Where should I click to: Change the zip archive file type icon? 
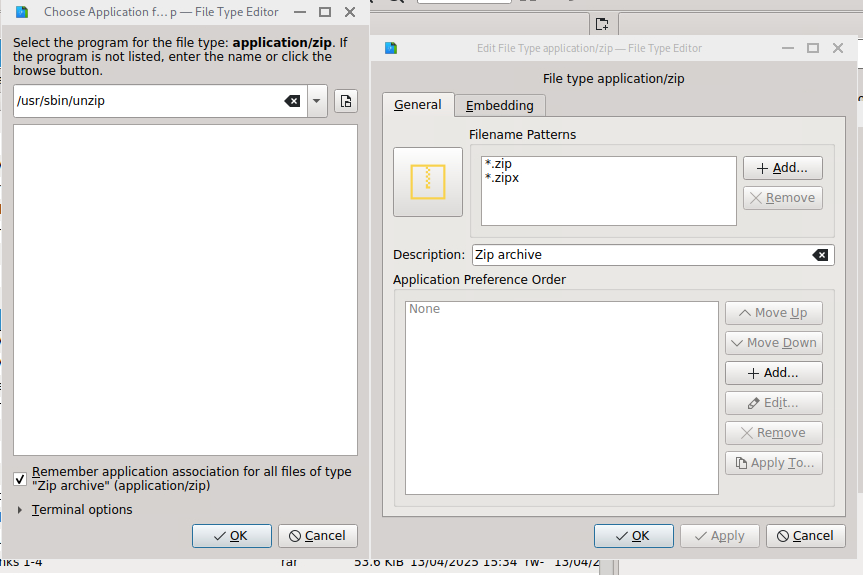[428, 182]
